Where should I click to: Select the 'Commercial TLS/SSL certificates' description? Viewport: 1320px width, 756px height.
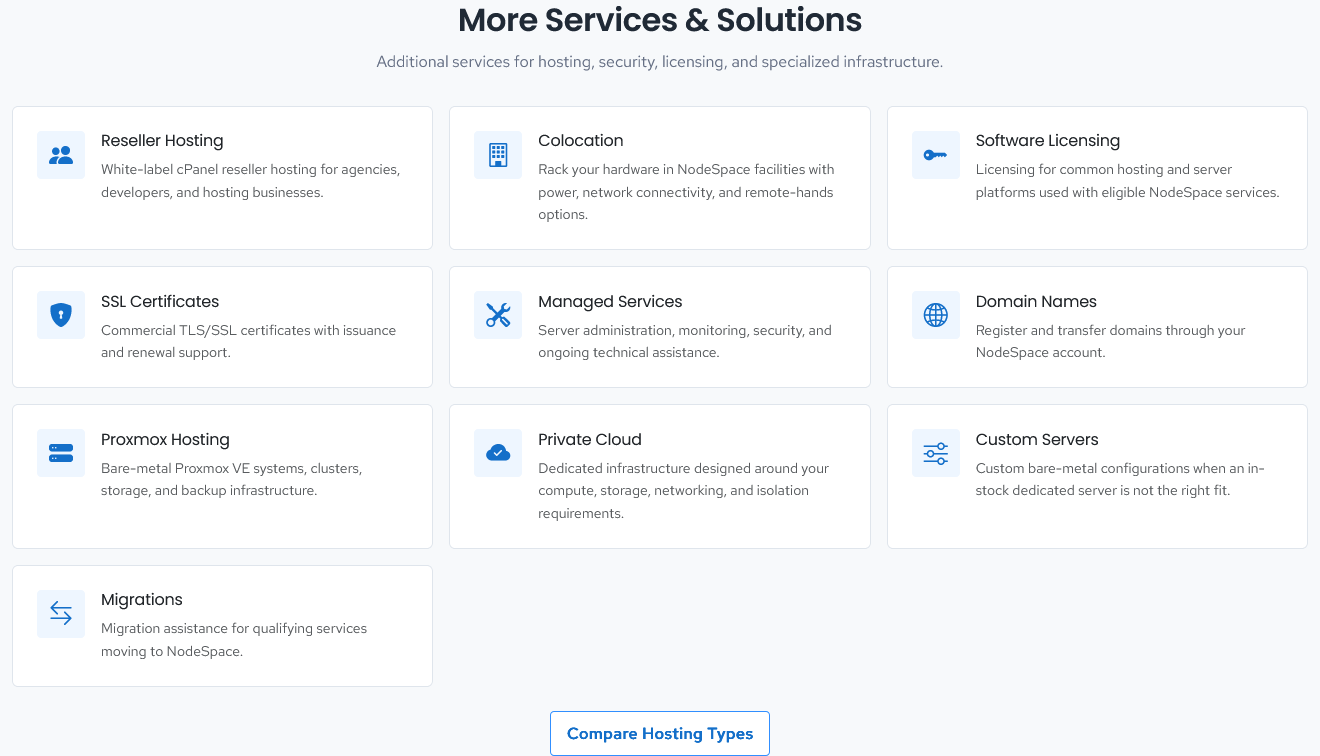(x=249, y=341)
